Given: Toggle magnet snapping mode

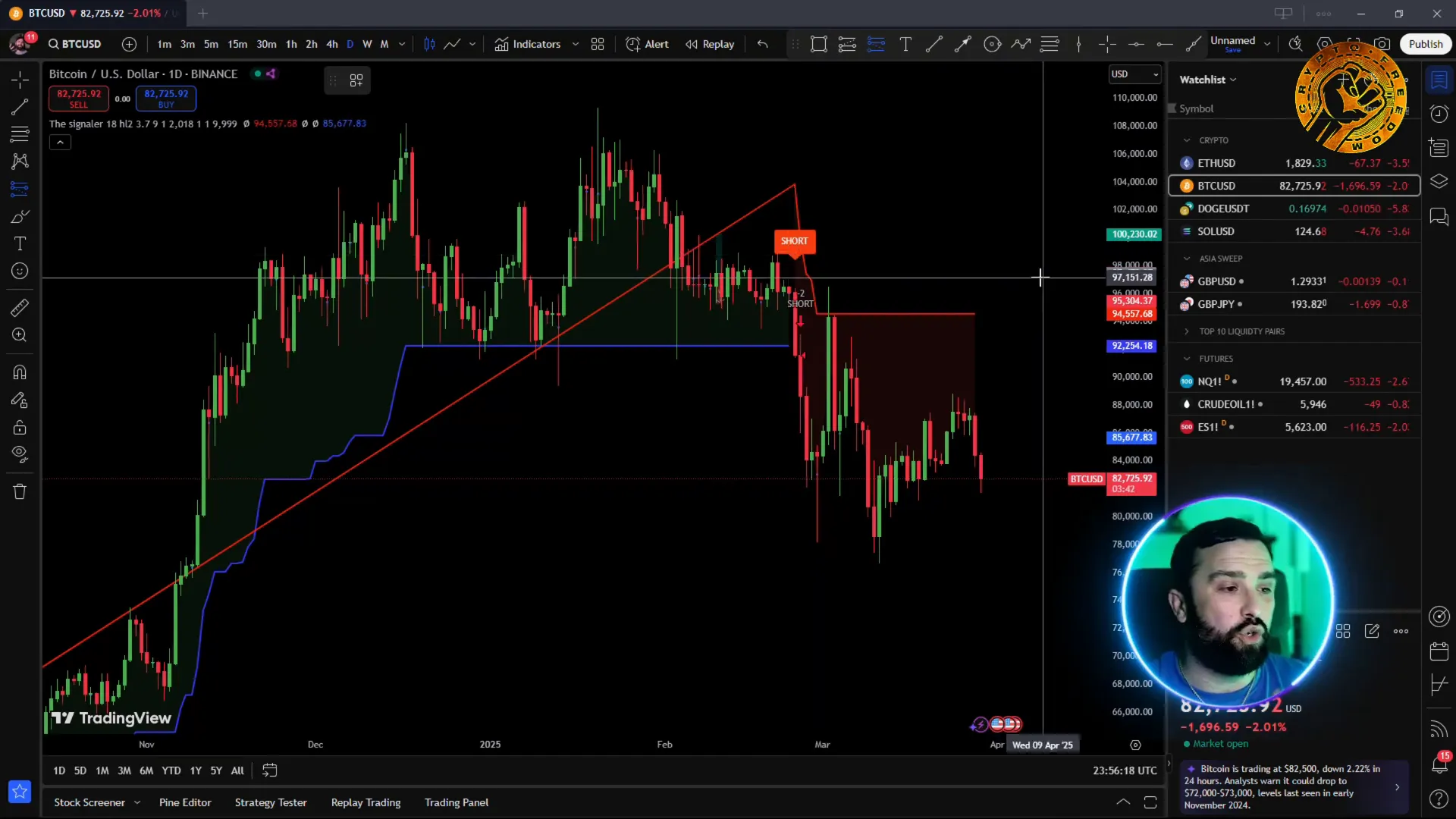Looking at the screenshot, I should pyautogui.click(x=20, y=372).
